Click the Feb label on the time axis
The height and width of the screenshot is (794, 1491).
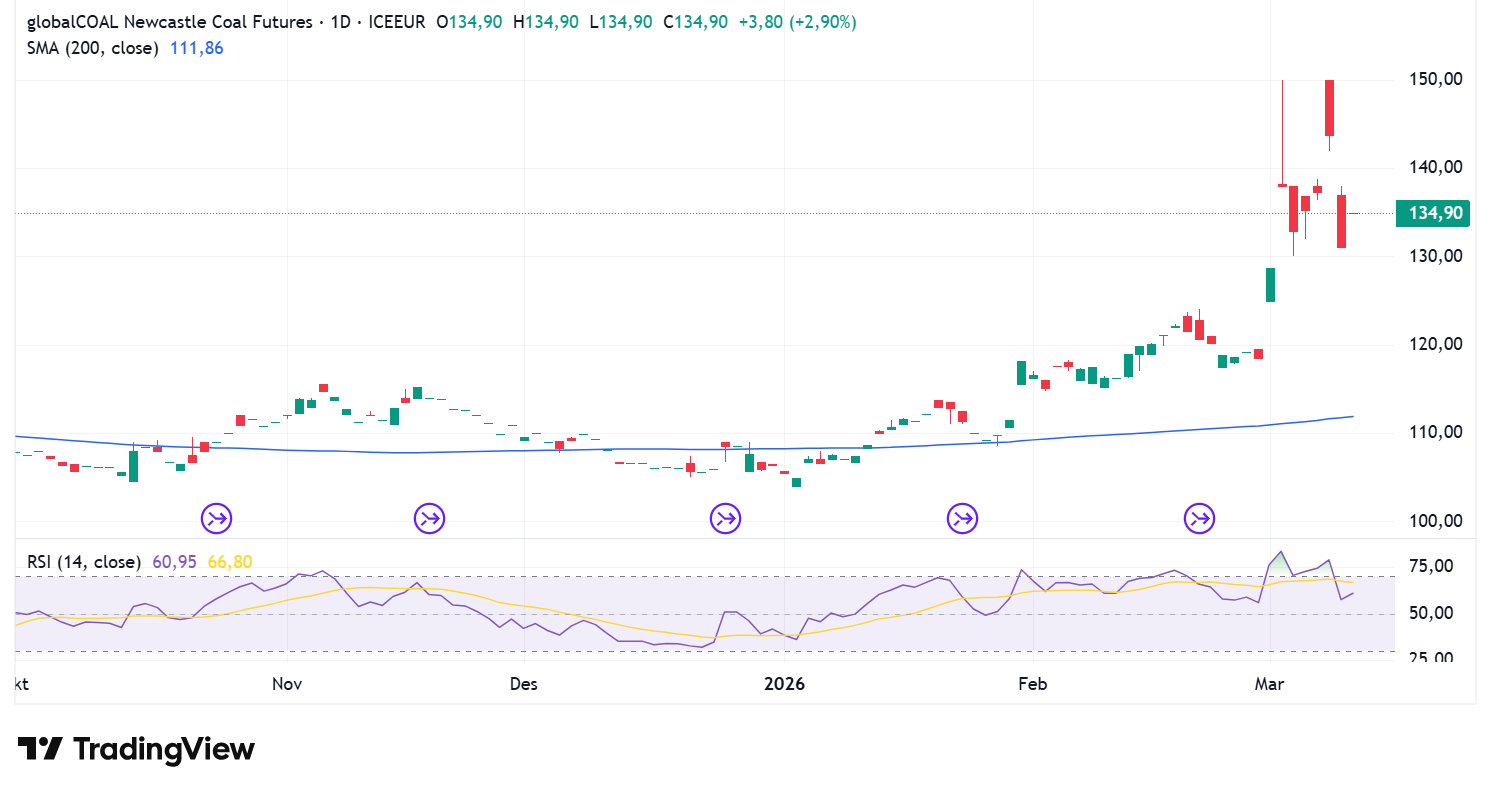[x=1032, y=685]
